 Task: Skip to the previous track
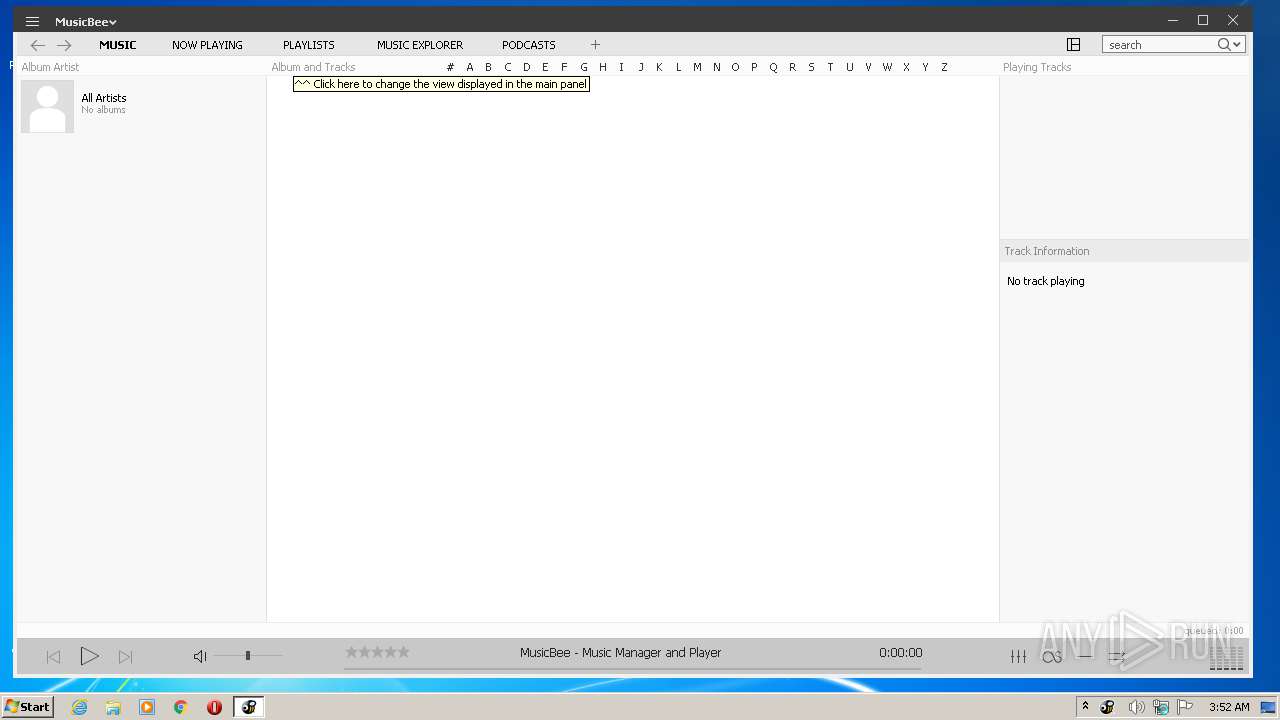54,657
